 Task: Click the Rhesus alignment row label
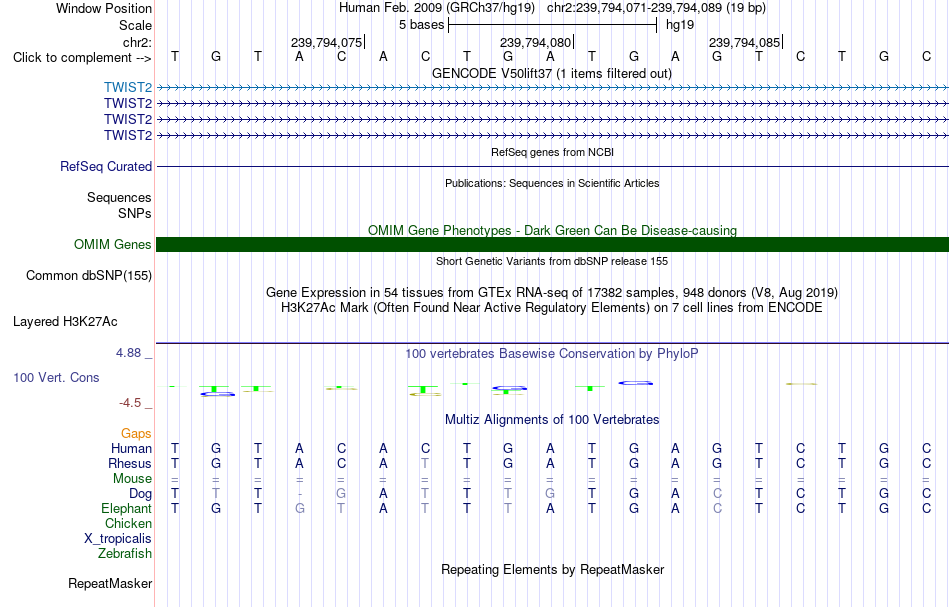coord(130,463)
